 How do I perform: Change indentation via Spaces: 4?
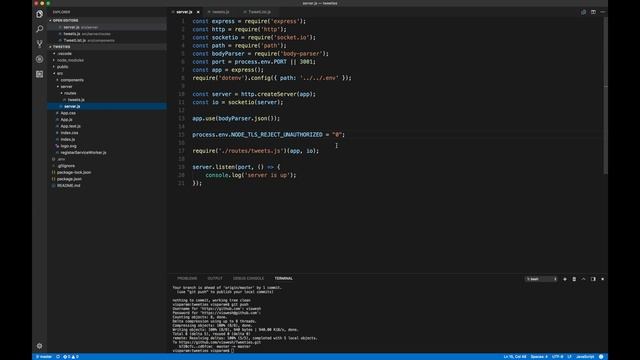[x=539, y=357]
